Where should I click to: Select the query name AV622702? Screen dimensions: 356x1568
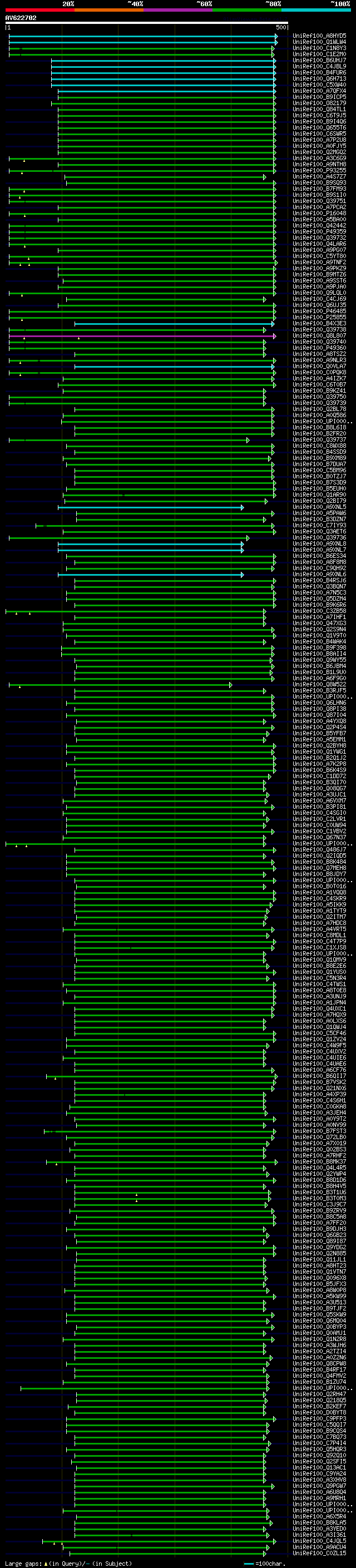[x=21, y=18]
